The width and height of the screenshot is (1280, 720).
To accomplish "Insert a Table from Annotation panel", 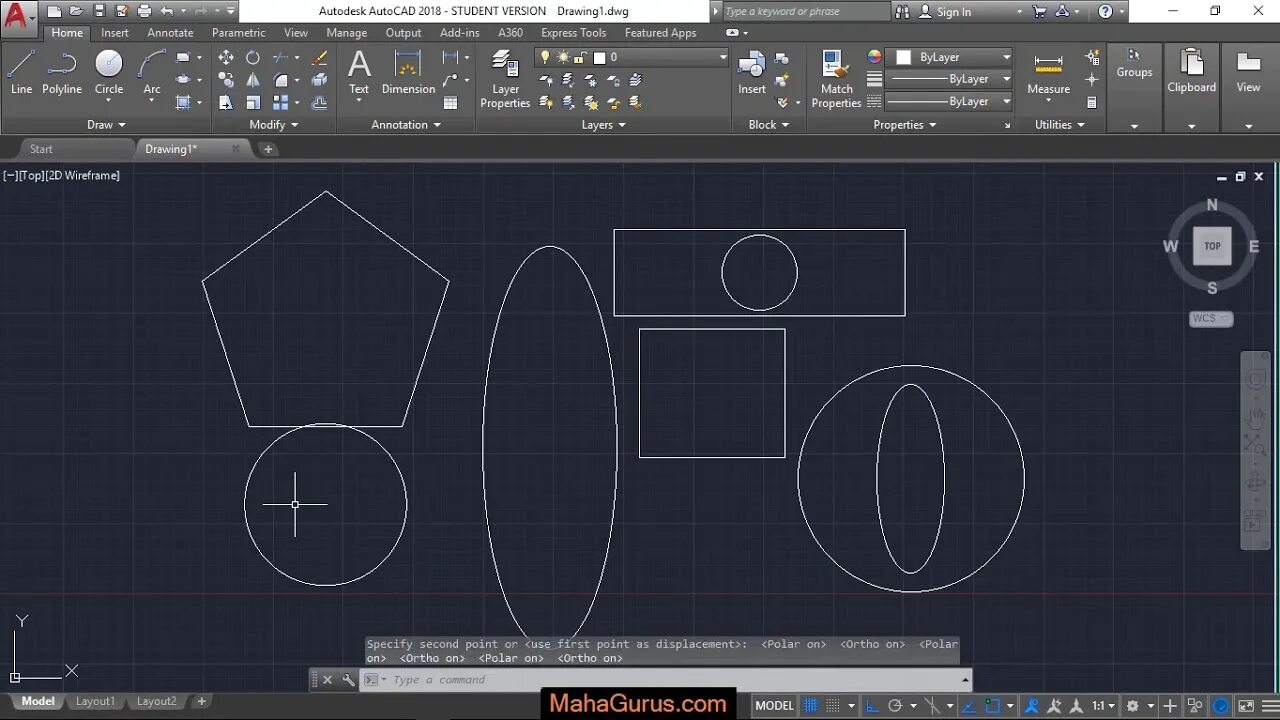I will coord(451,102).
